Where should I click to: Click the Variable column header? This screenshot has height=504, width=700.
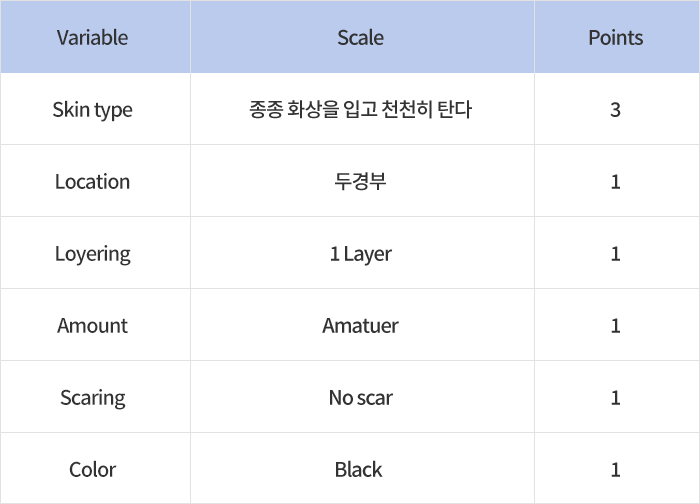click(92, 38)
